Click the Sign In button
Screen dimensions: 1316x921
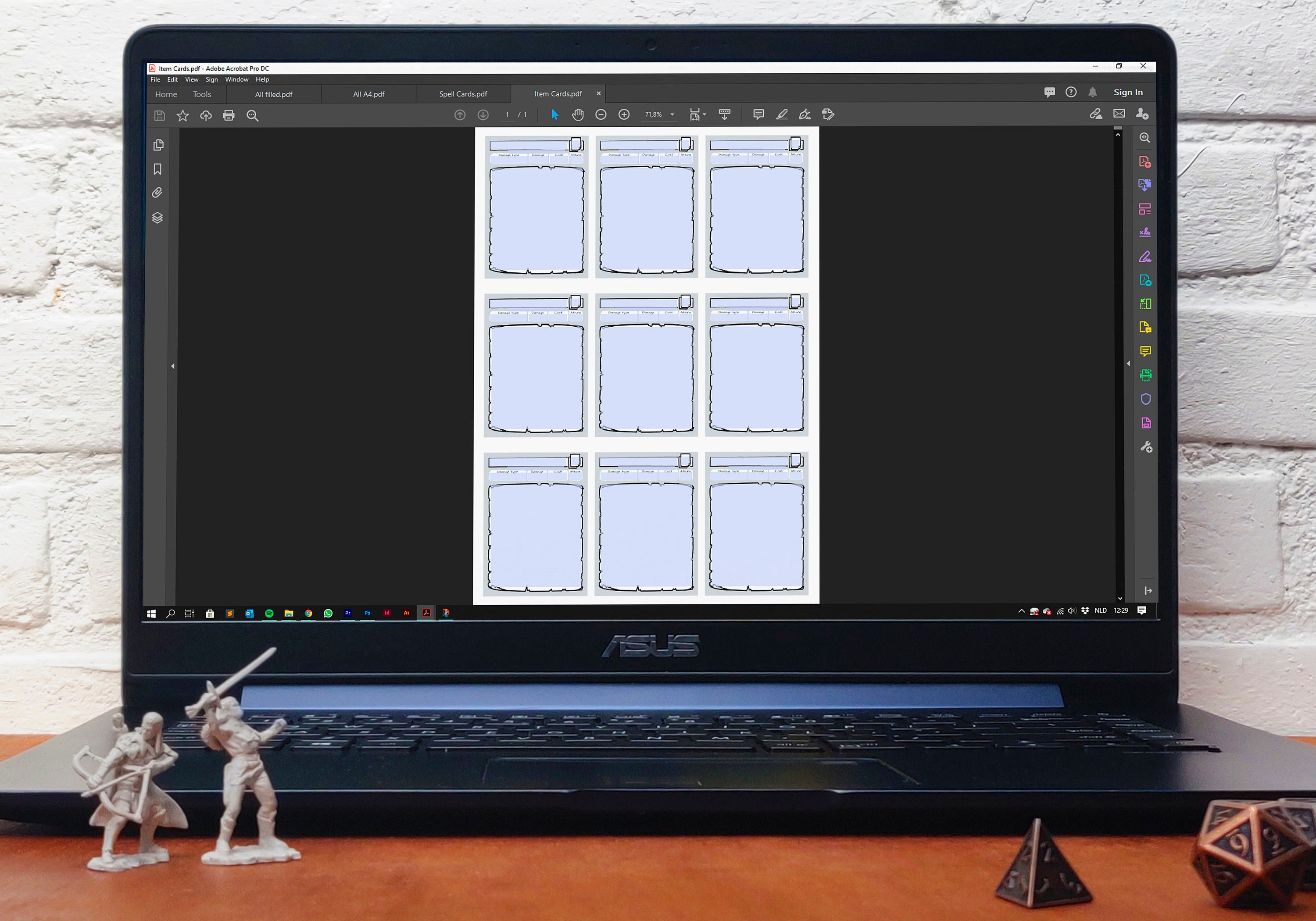1128,92
